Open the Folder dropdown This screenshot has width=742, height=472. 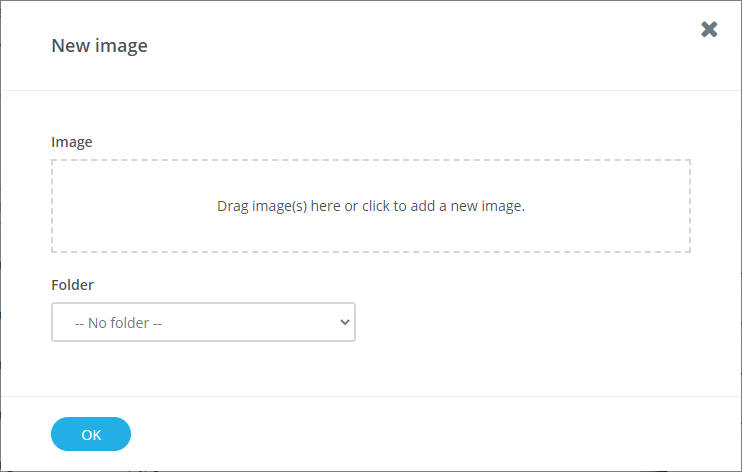[x=203, y=322]
